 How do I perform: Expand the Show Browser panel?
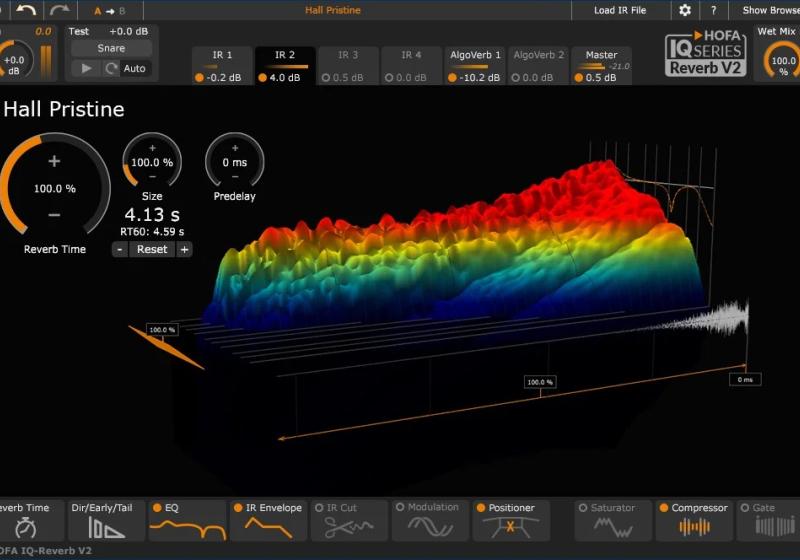point(770,10)
